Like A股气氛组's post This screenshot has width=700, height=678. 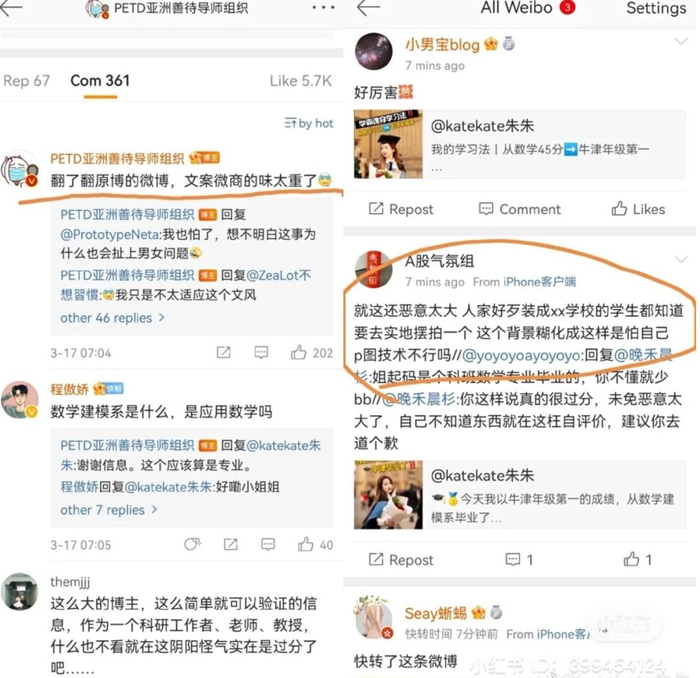pyautogui.click(x=638, y=559)
